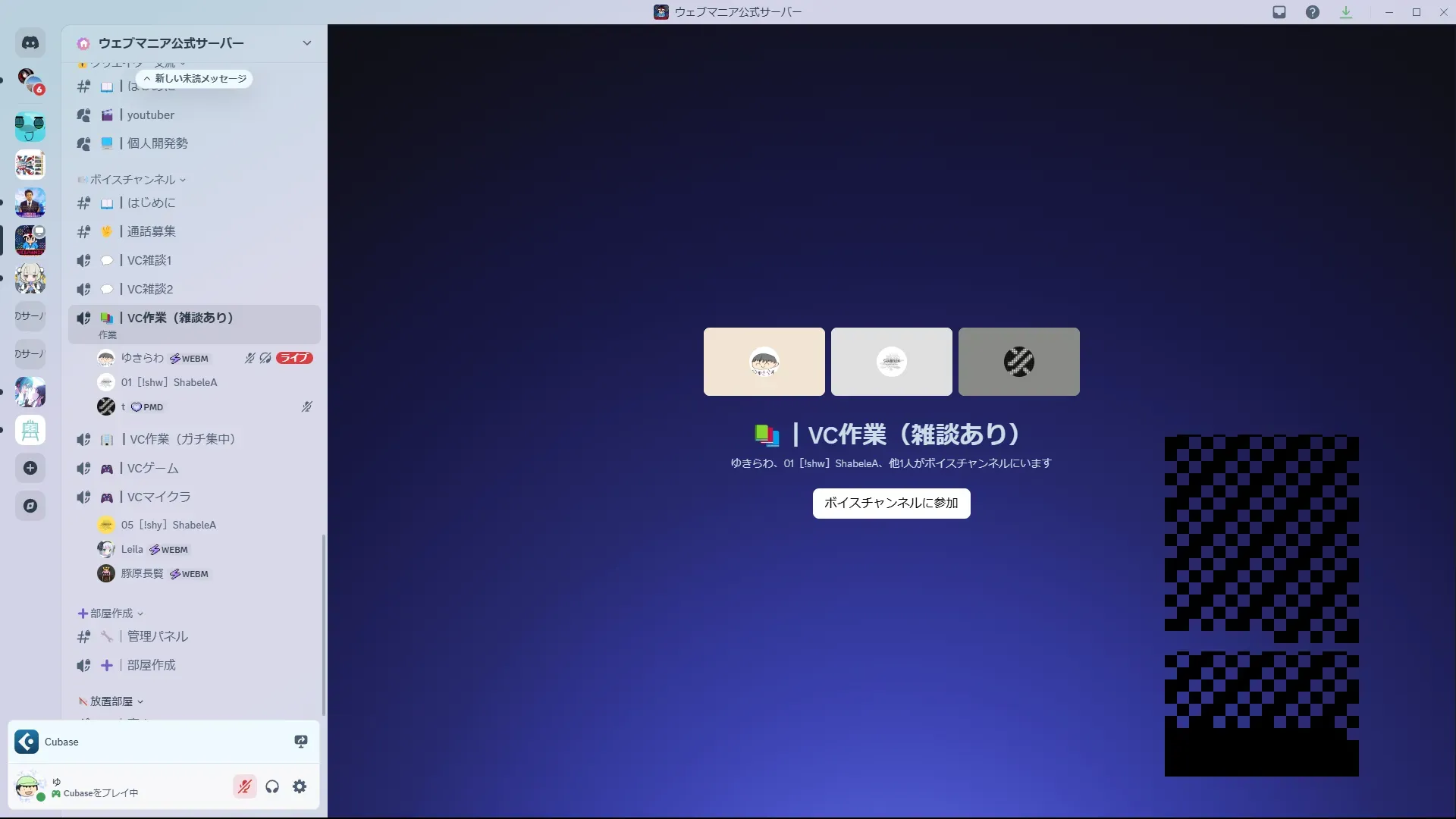Open the 通話募集 text channel

[x=151, y=231]
